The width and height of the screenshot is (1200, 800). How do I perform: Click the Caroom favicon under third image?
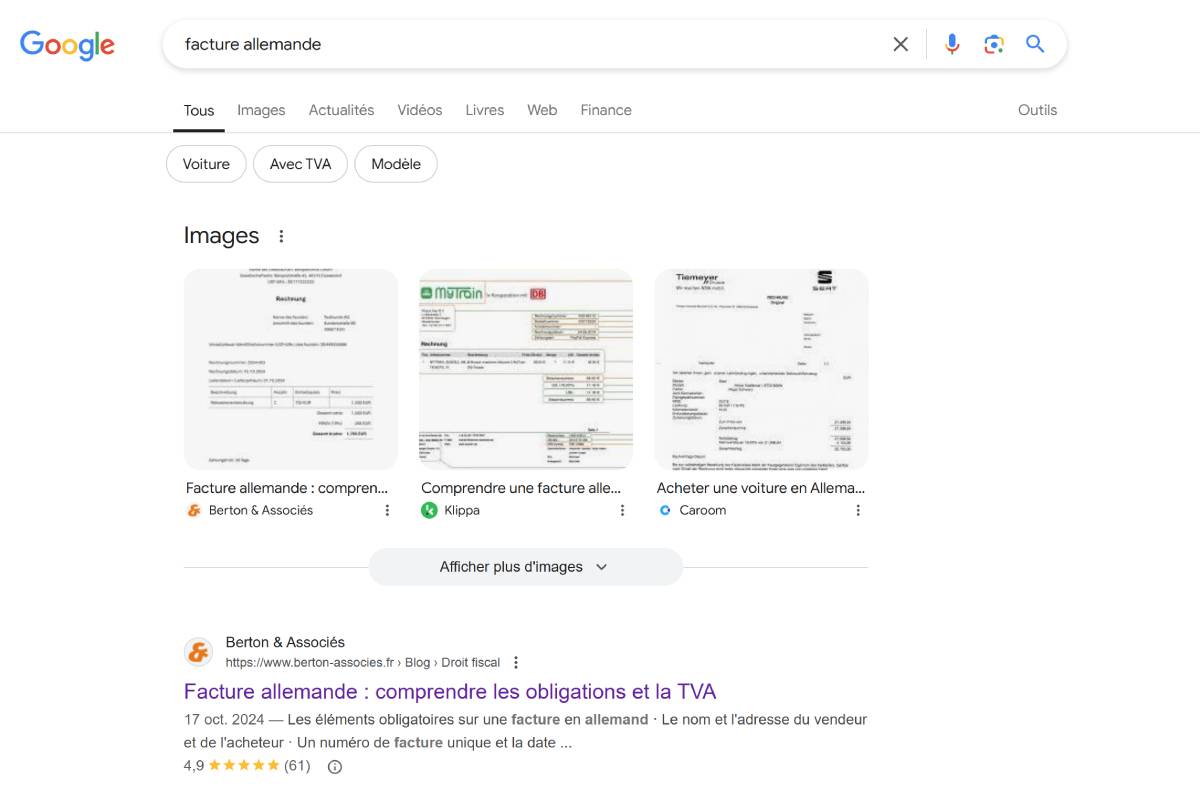(x=665, y=510)
